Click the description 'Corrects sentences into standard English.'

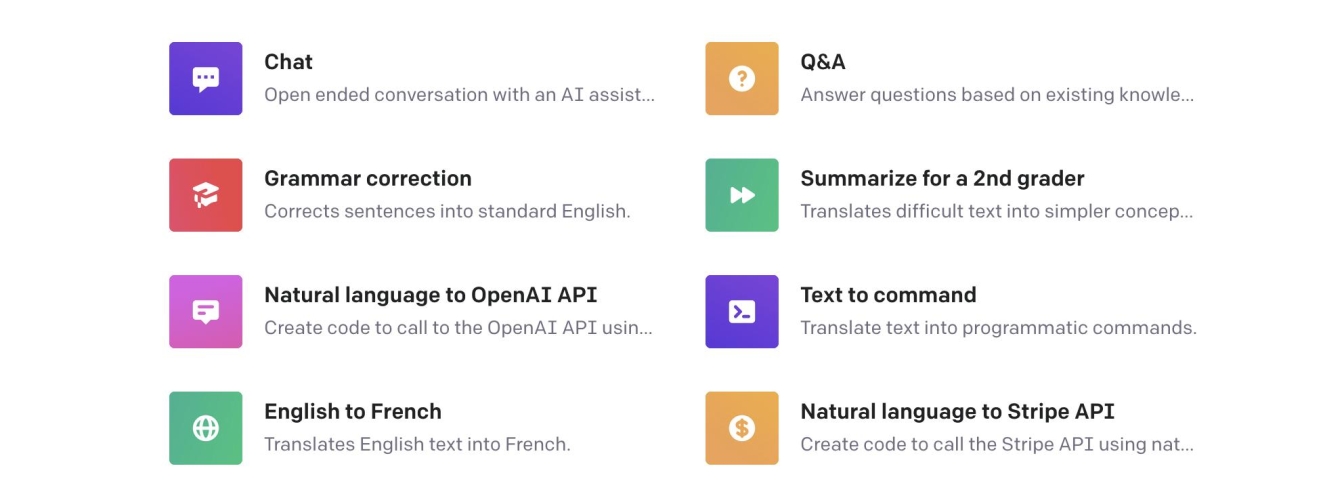447,212
